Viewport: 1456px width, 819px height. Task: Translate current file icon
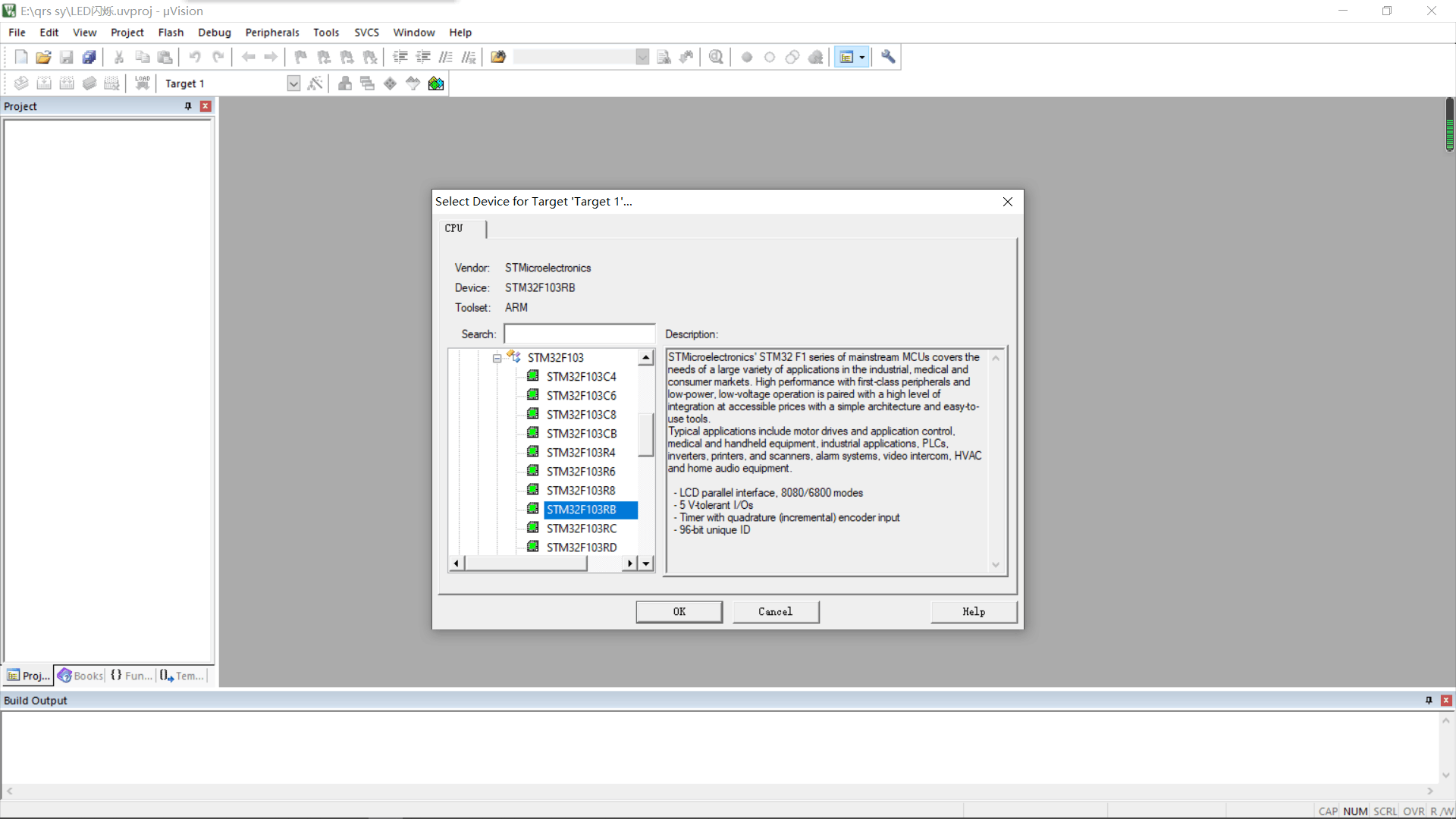click(21, 83)
